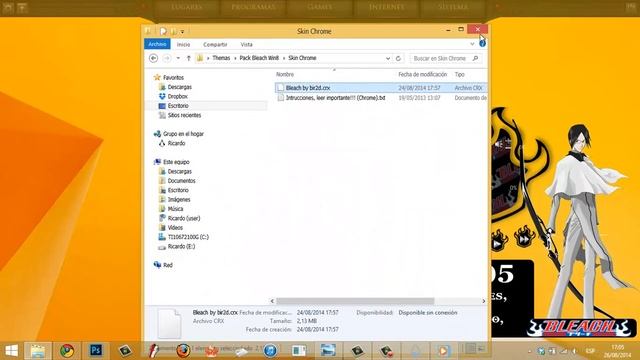This screenshot has height=360, width=640.
Task: Select Intrucciones, leer importante!!! (Chrome).txt
Action: click(380, 98)
